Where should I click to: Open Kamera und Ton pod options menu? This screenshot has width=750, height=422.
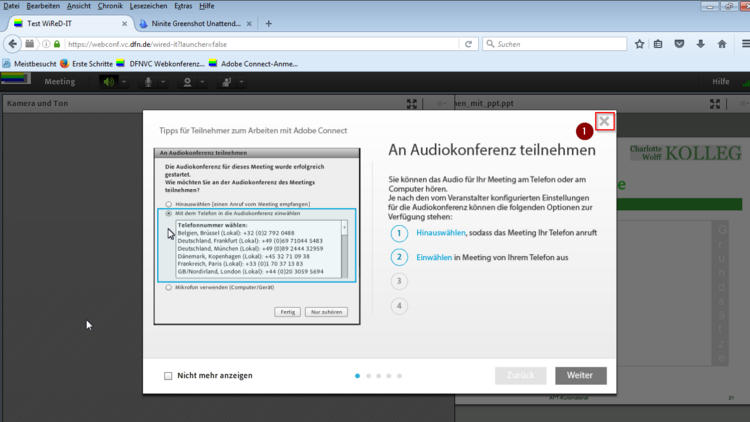point(441,103)
